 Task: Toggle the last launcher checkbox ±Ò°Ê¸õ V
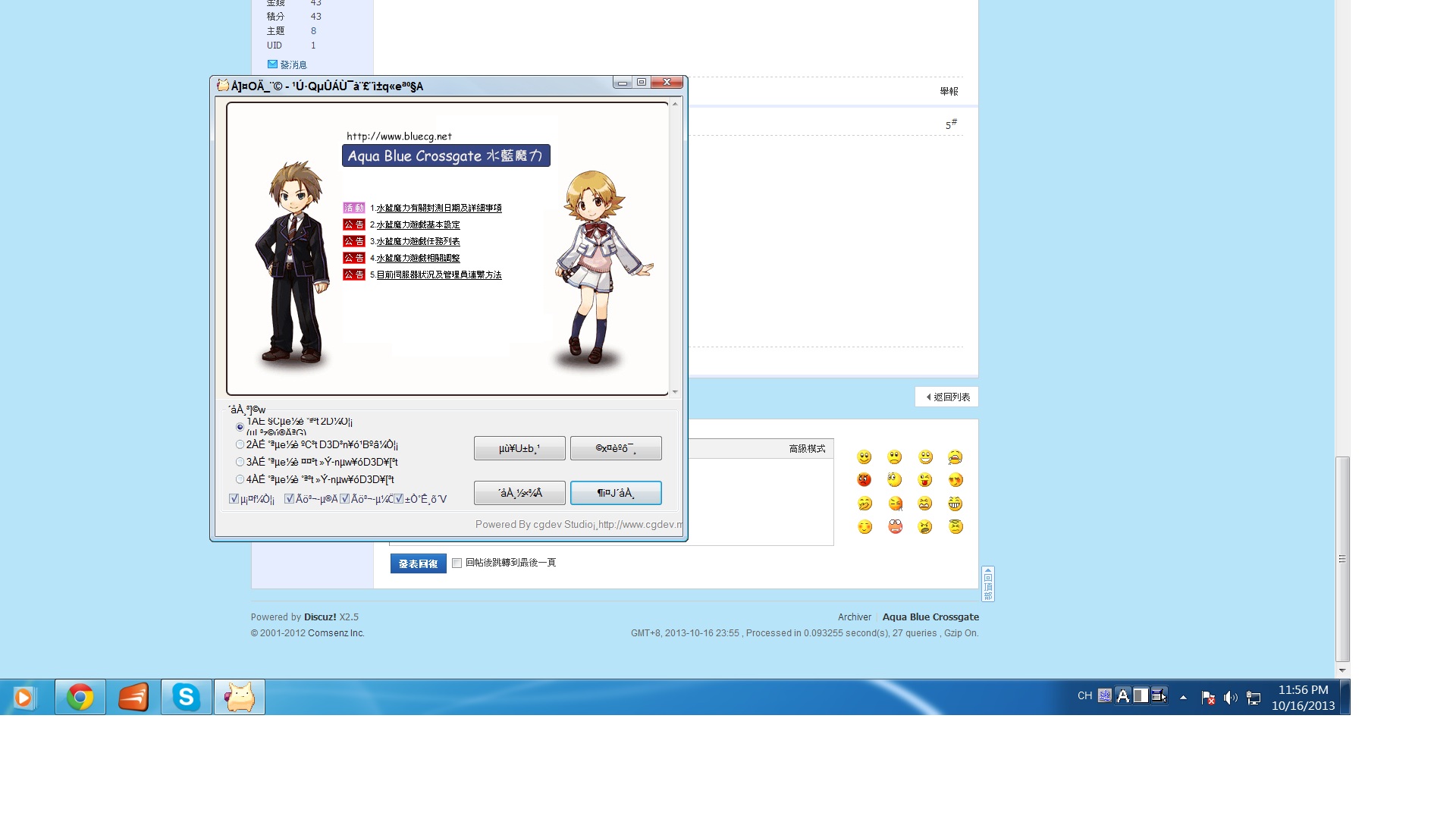398,499
